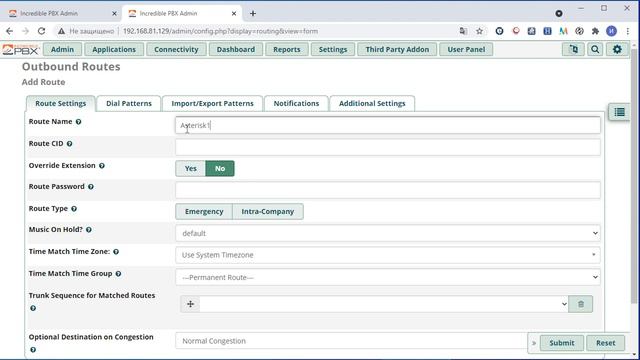640x360 pixels.
Task: Collapse the Submit/Reset action bar arrow
Action: click(534, 343)
